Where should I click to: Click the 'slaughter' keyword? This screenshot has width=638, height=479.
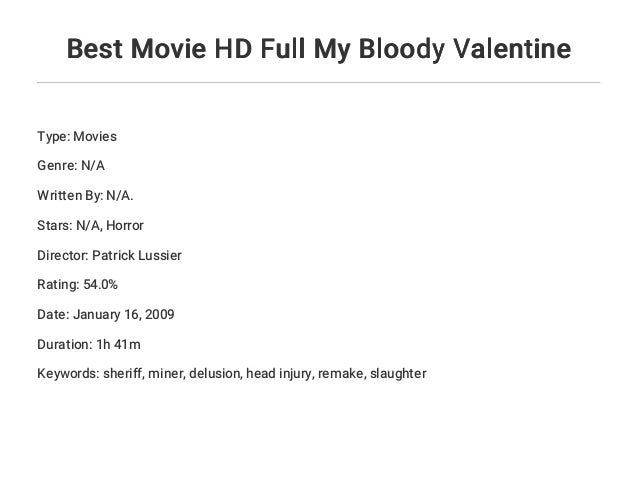point(398,374)
